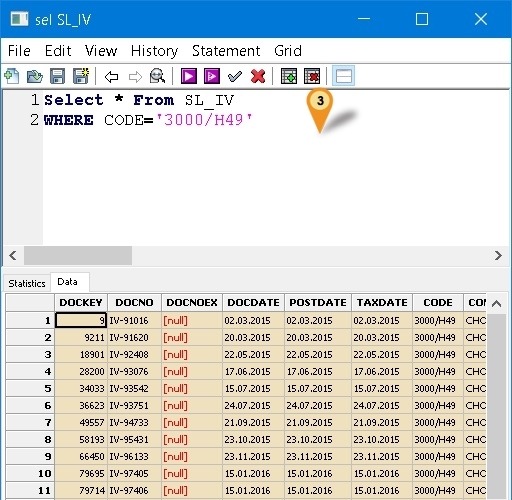Open the Statement menu
This screenshot has height=500, width=512.
226,51
